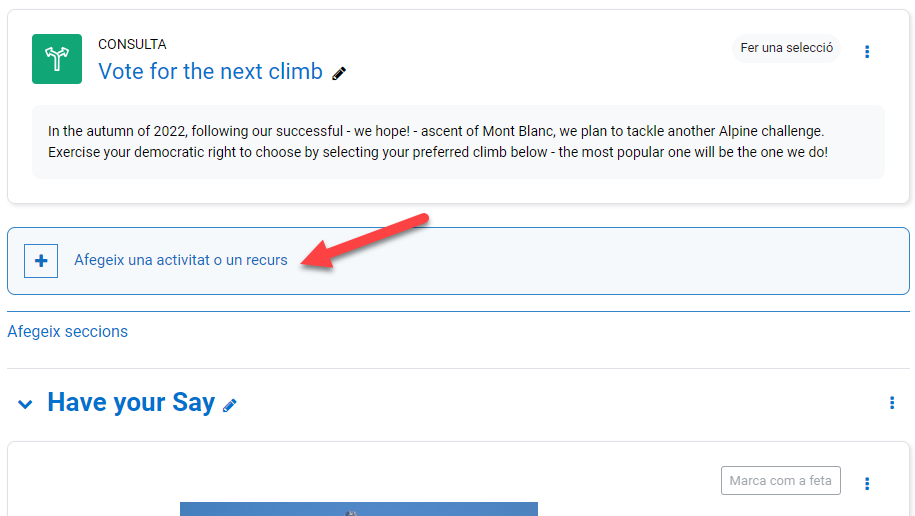Click the plus icon to add an activity
This screenshot has width=915, height=516.
[x=41, y=260]
